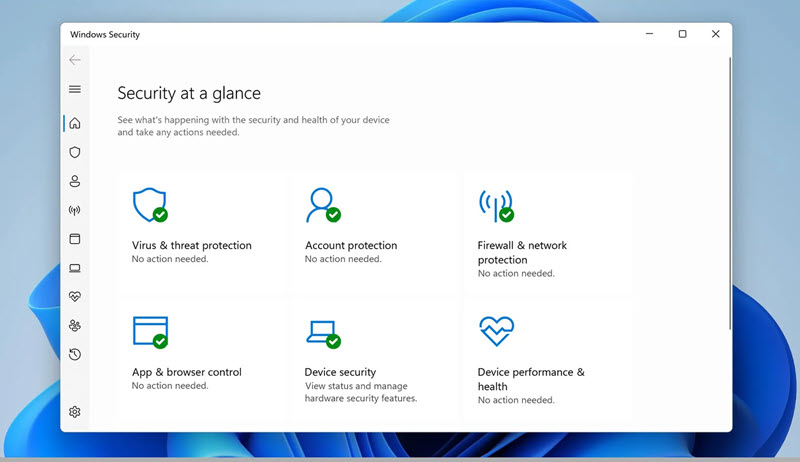800x462 pixels.
Task: Click the large Virus & threat shield icon
Action: [150, 205]
